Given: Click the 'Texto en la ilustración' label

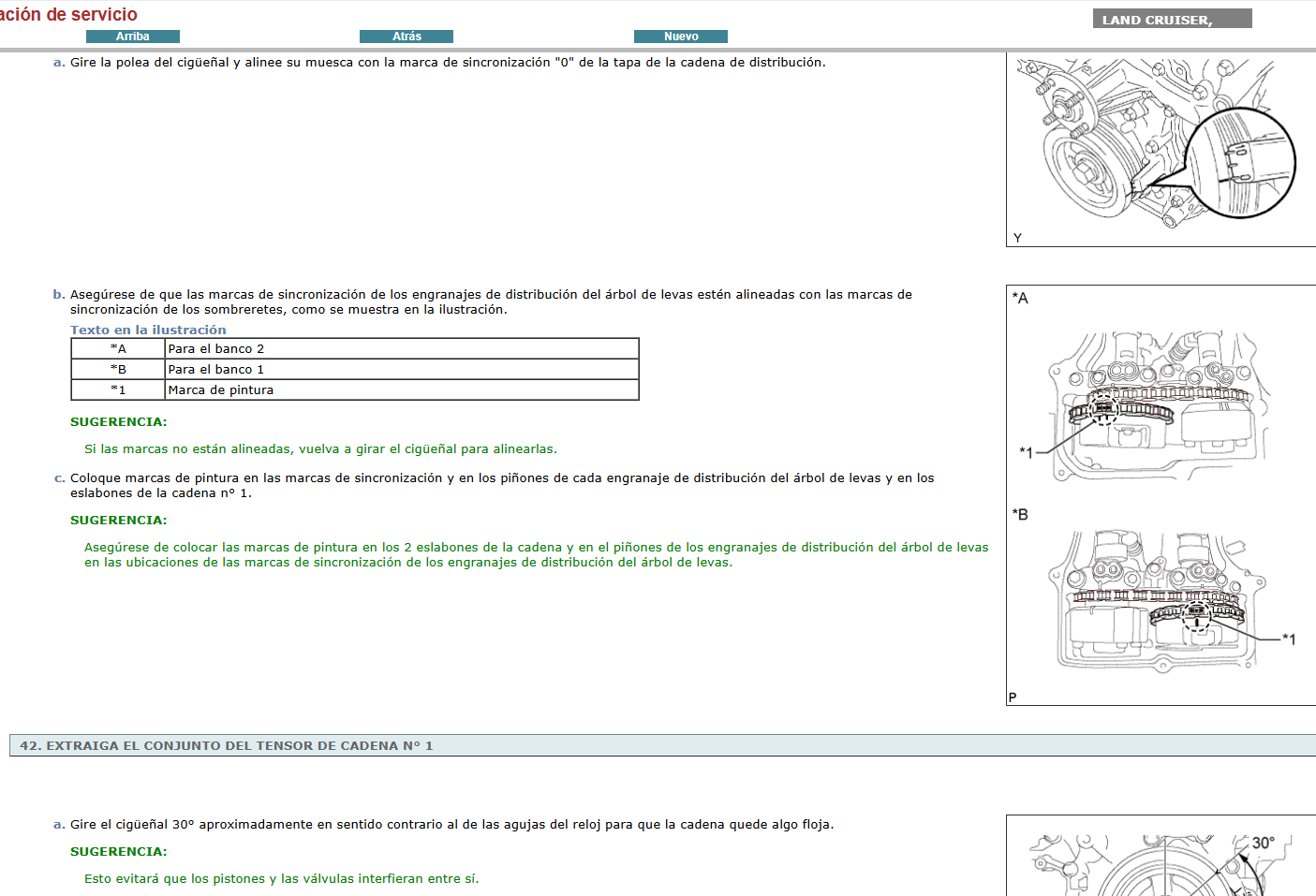Looking at the screenshot, I should pos(148,330).
